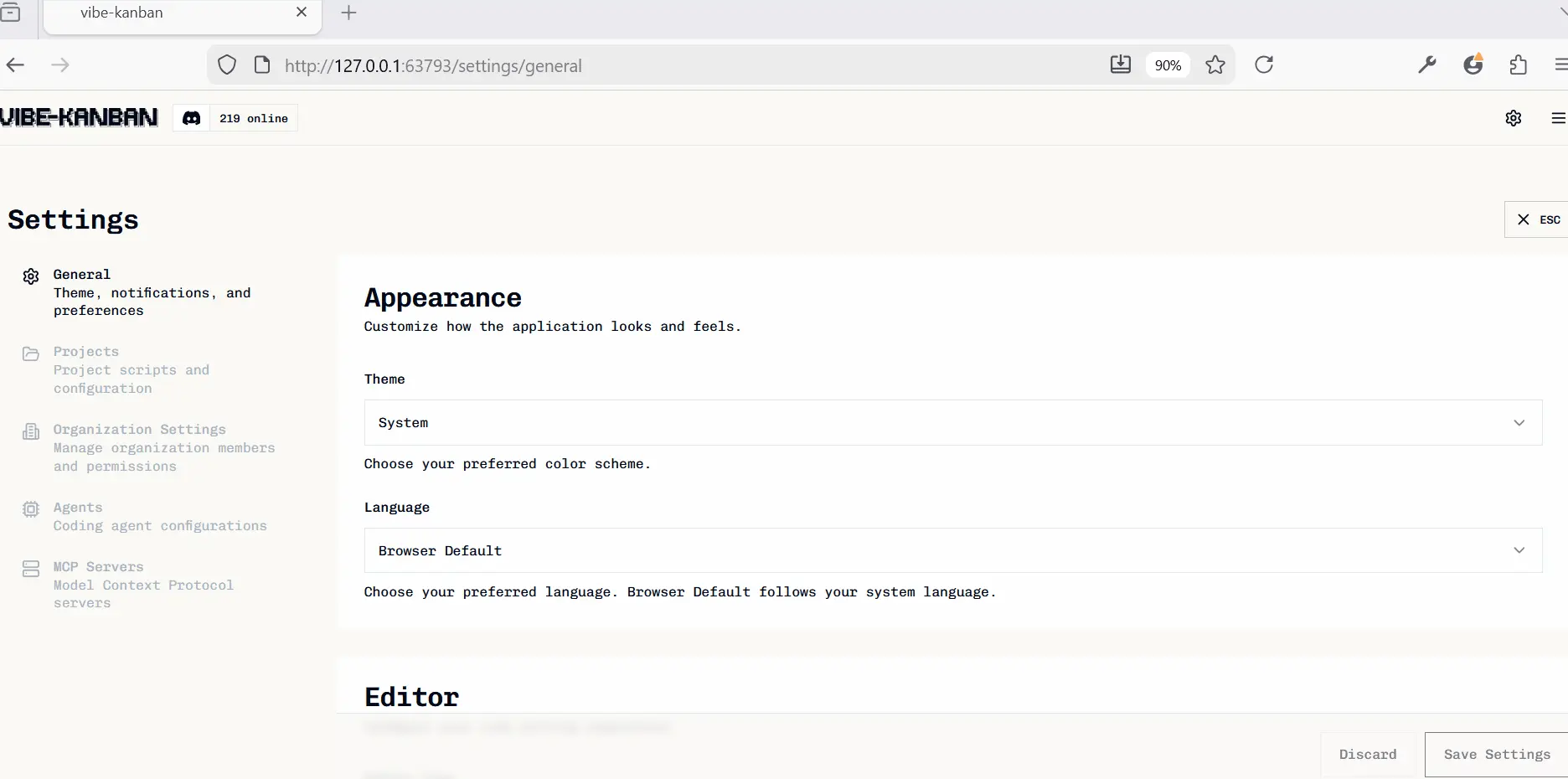Click the 90% zoom level indicator
The width and height of the screenshot is (1568, 779).
click(1168, 65)
